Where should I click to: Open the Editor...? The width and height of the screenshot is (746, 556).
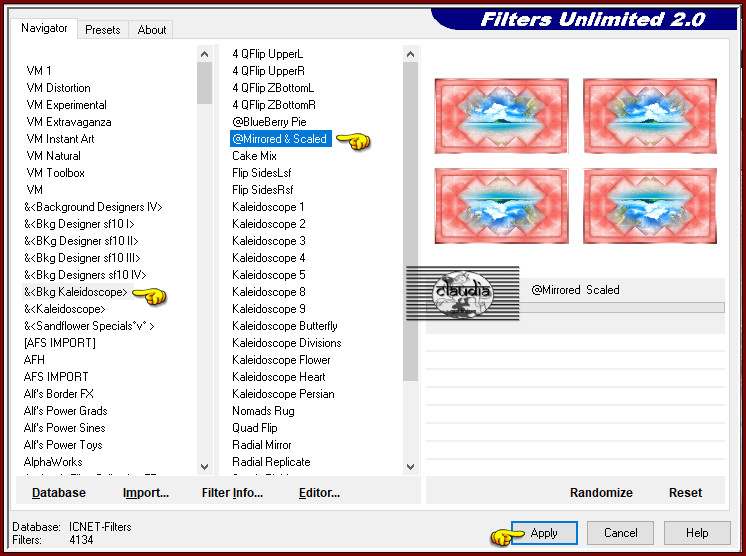(x=319, y=493)
